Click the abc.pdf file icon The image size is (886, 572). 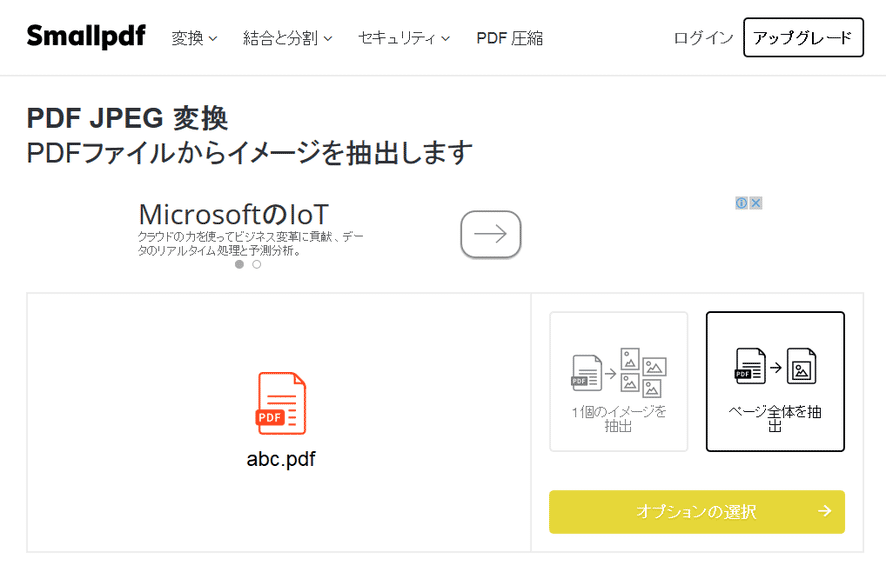[x=281, y=403]
